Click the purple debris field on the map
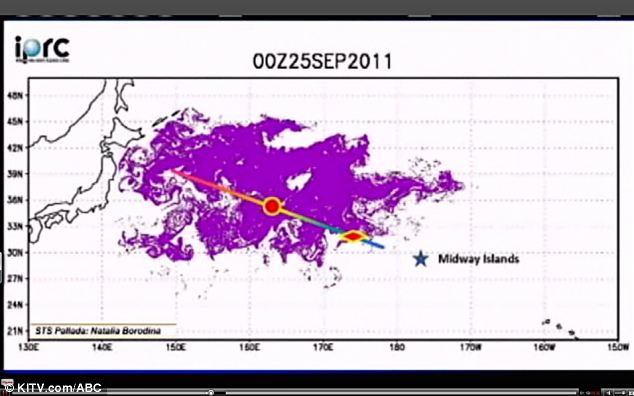The image size is (634, 396). point(291,188)
